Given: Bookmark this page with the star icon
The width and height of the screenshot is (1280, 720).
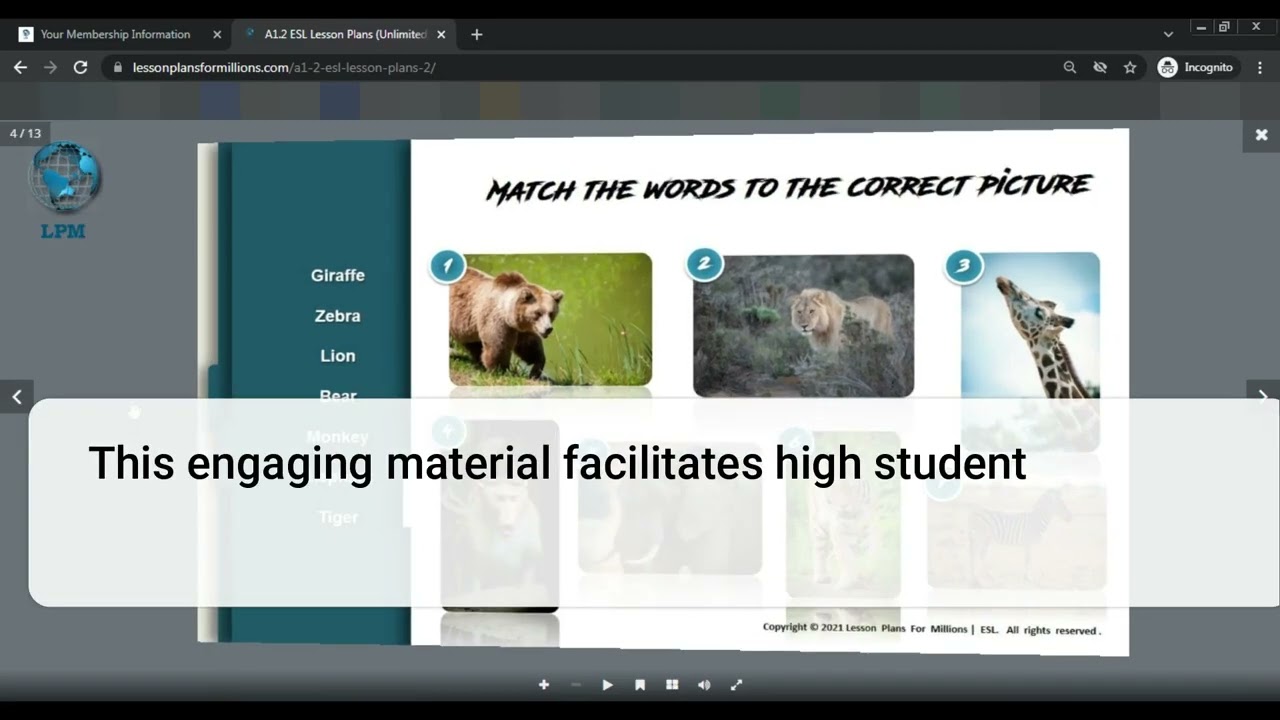Looking at the screenshot, I should tap(1130, 67).
